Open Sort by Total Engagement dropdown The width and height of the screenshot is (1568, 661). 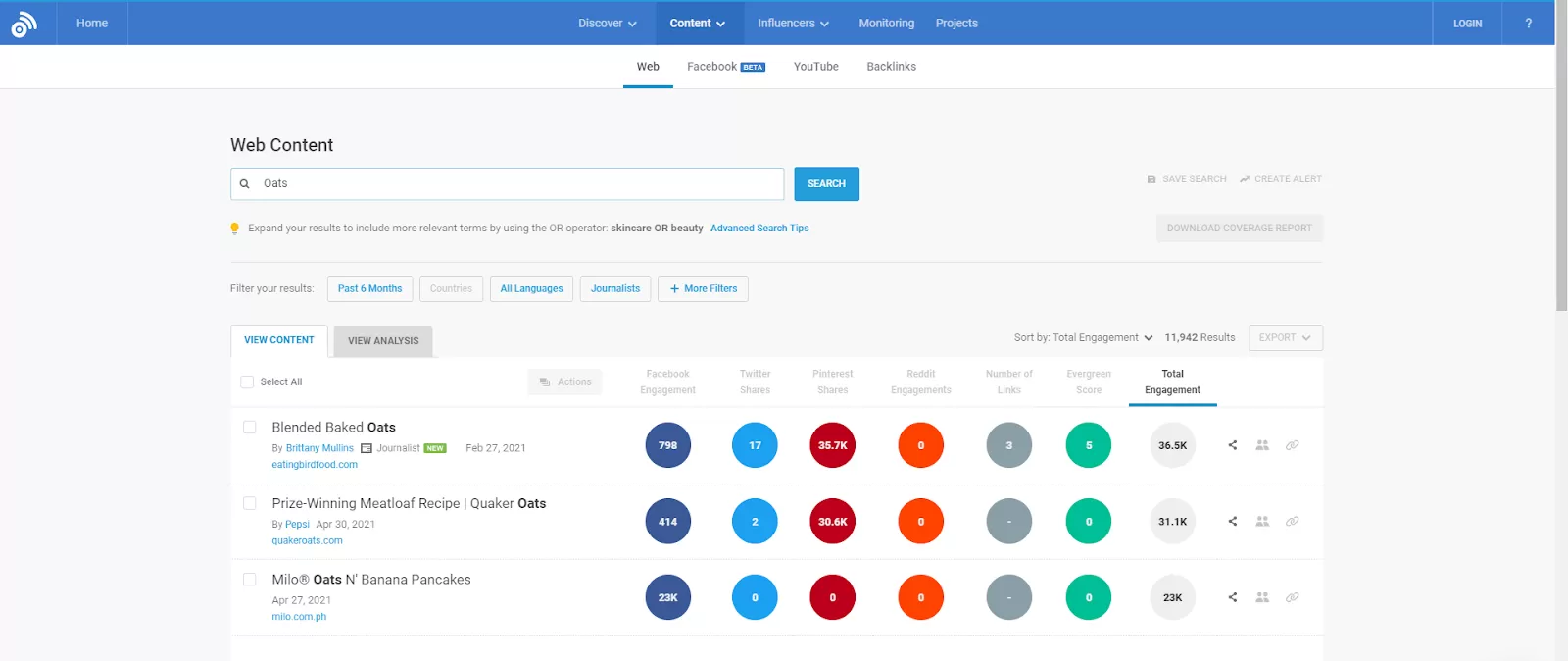click(1084, 338)
